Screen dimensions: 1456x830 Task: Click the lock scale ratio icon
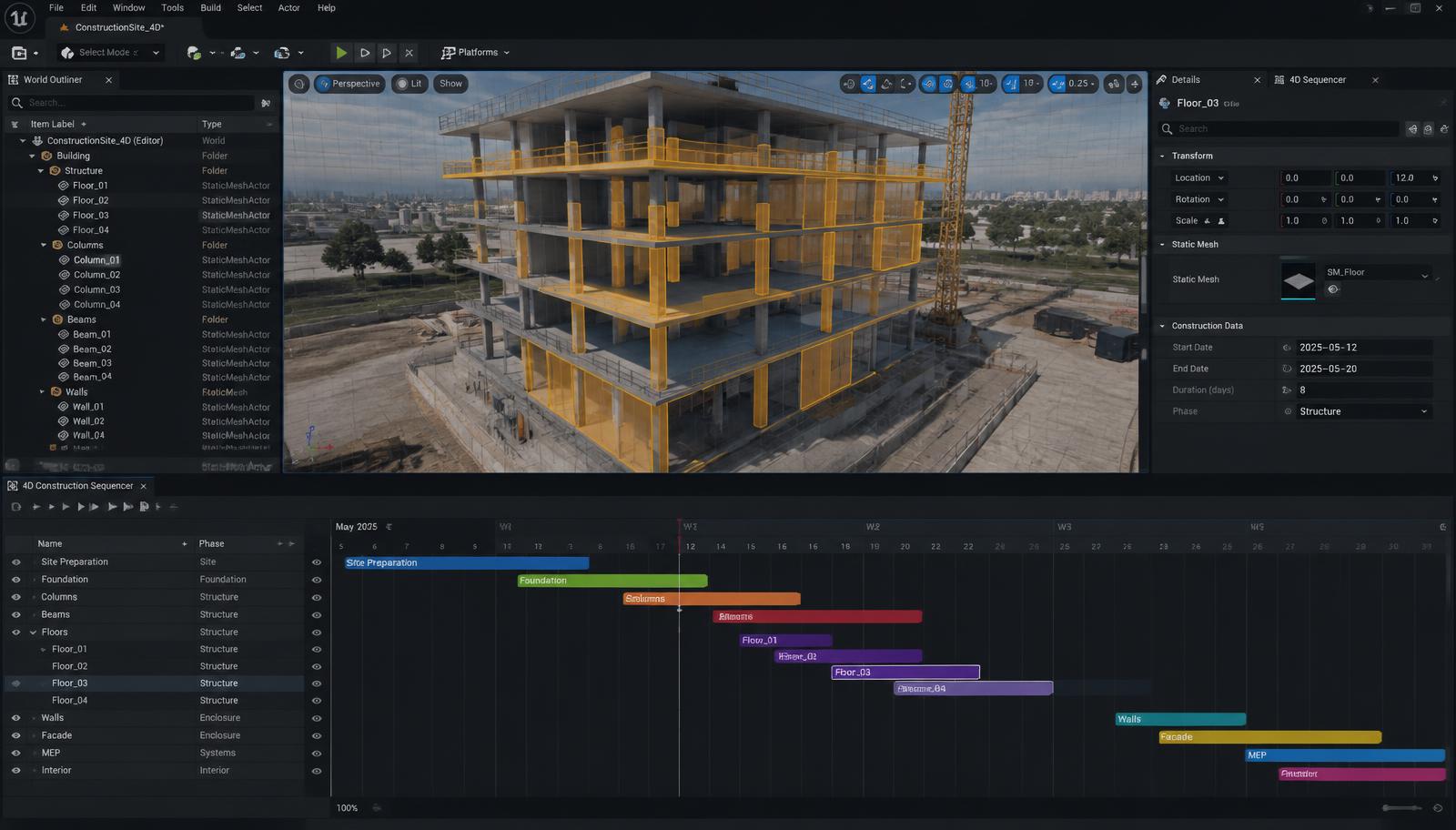(1221, 221)
